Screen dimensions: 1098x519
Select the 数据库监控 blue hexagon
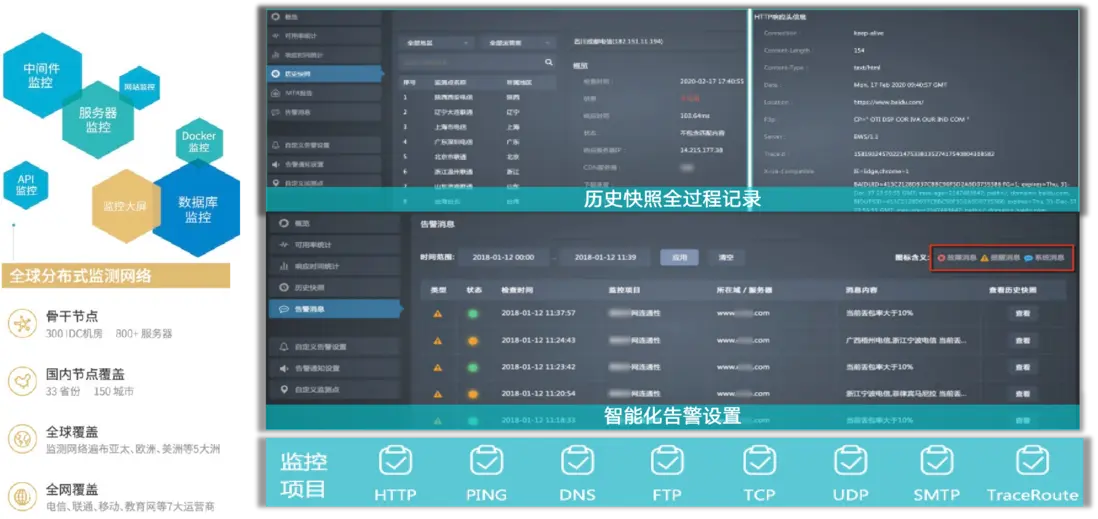[198, 209]
